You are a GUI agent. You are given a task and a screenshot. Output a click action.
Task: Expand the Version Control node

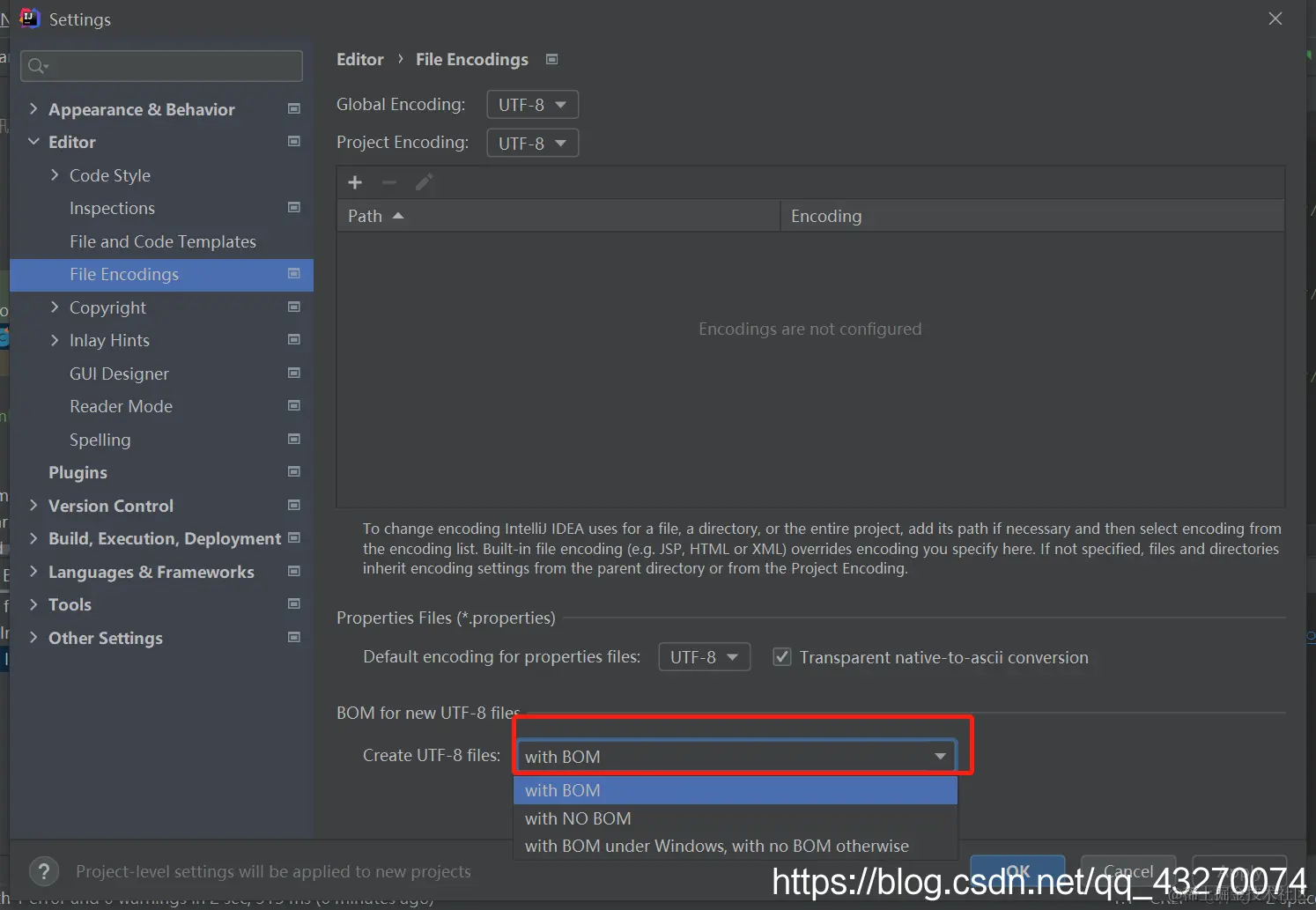(33, 505)
